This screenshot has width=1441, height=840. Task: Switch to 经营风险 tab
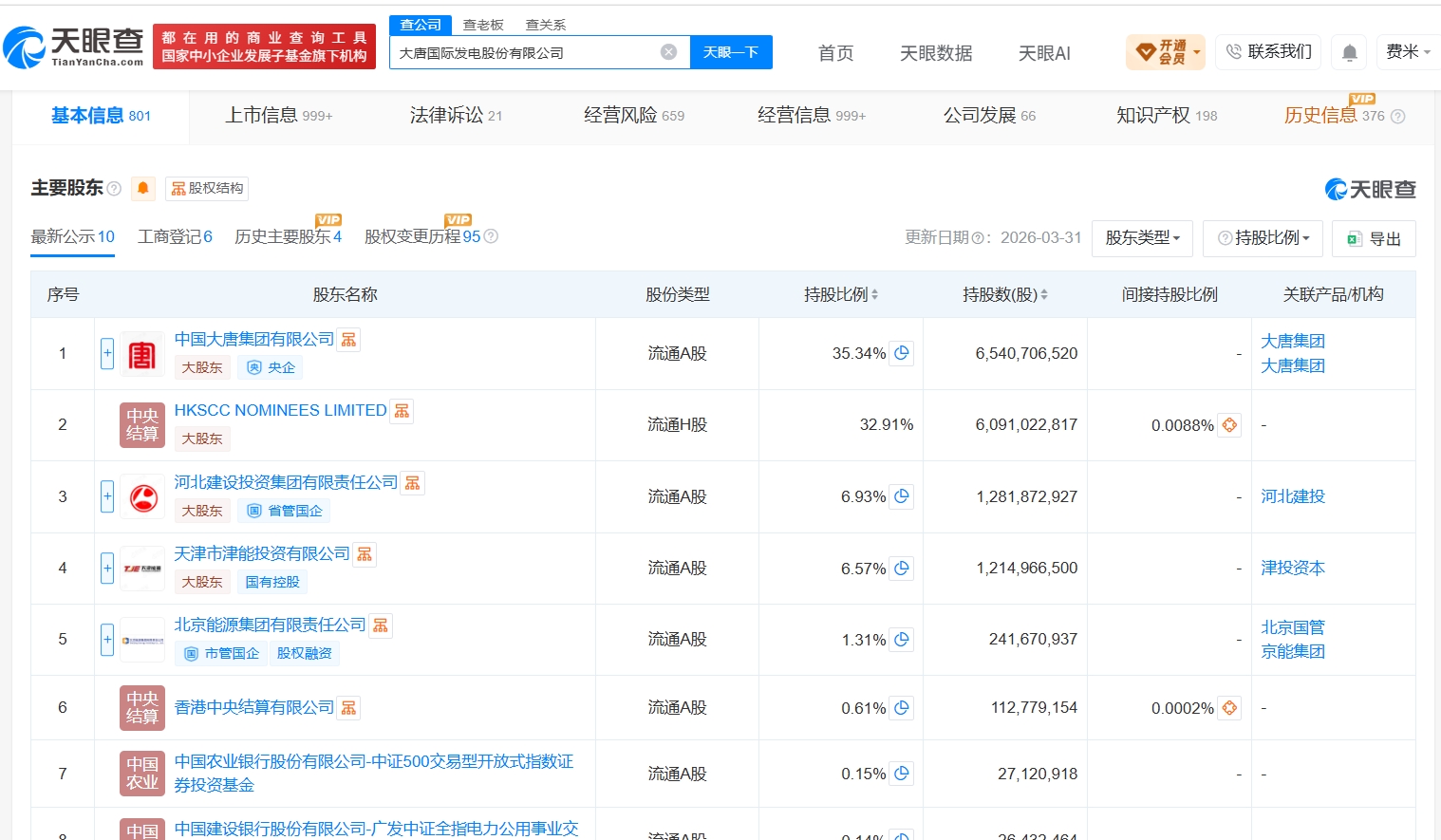[633, 116]
